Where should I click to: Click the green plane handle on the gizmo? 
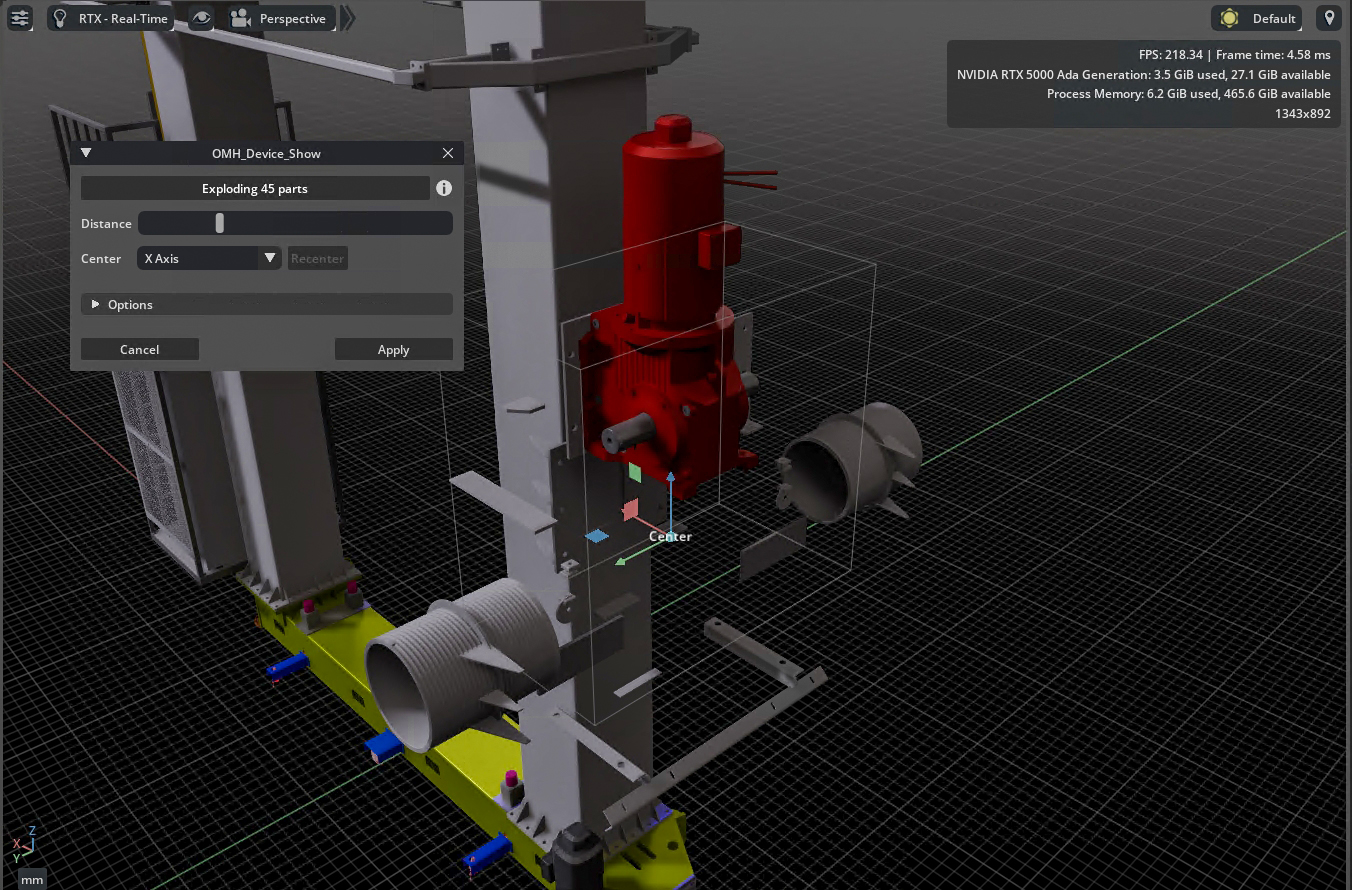pyautogui.click(x=634, y=471)
